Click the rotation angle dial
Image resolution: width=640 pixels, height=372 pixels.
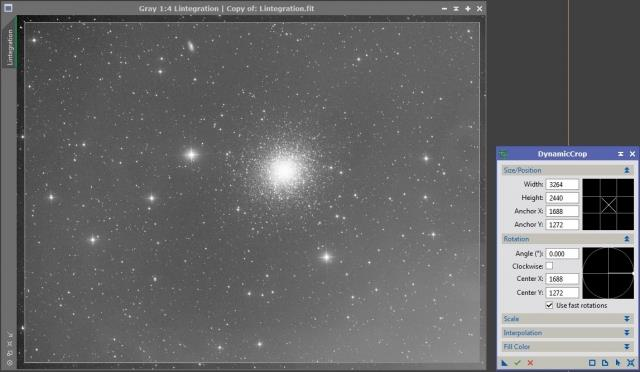(608, 273)
